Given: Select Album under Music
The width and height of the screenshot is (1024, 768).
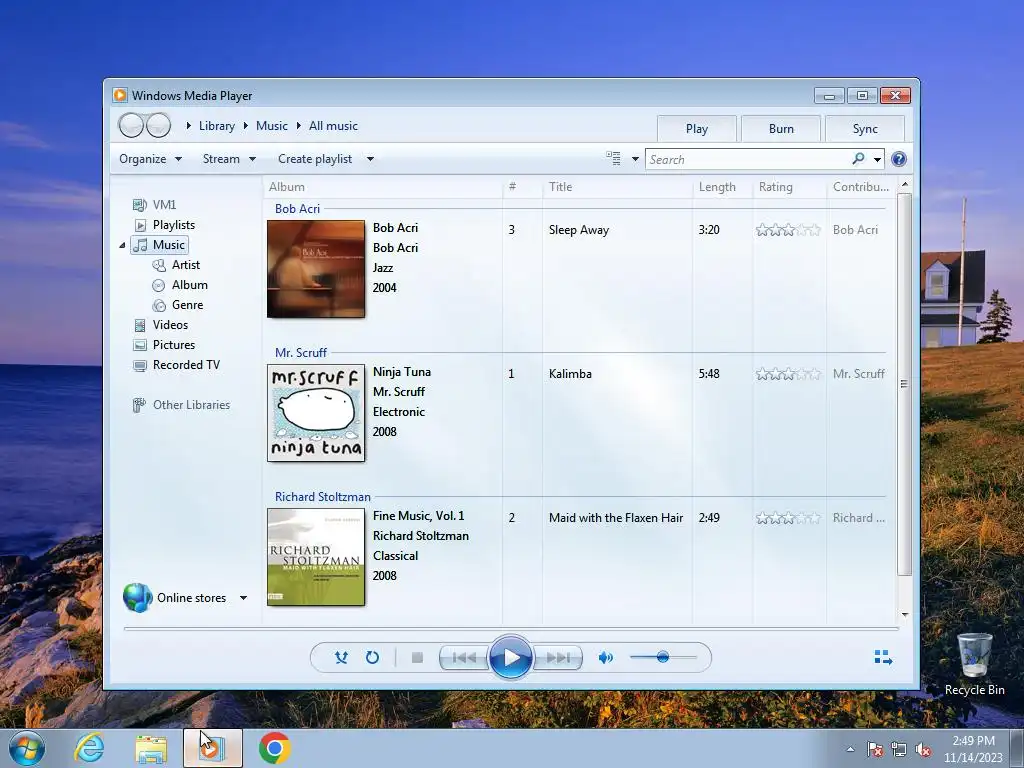Looking at the screenshot, I should tap(180, 285).
